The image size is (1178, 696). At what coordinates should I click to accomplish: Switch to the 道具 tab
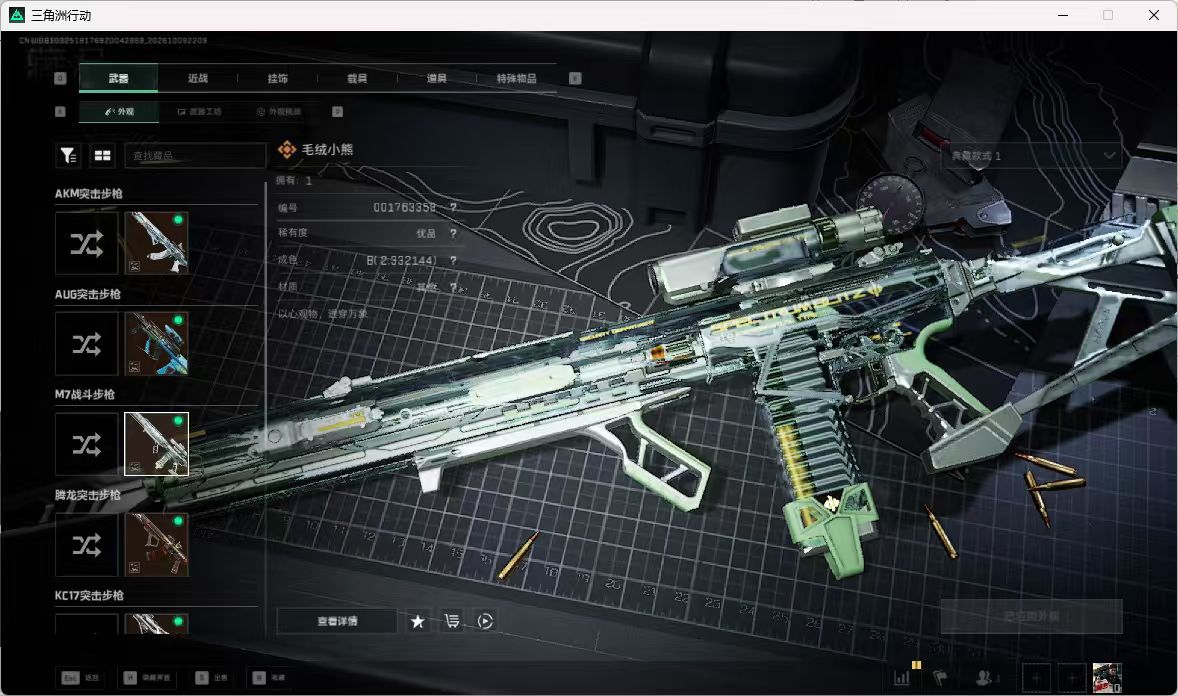[436, 78]
